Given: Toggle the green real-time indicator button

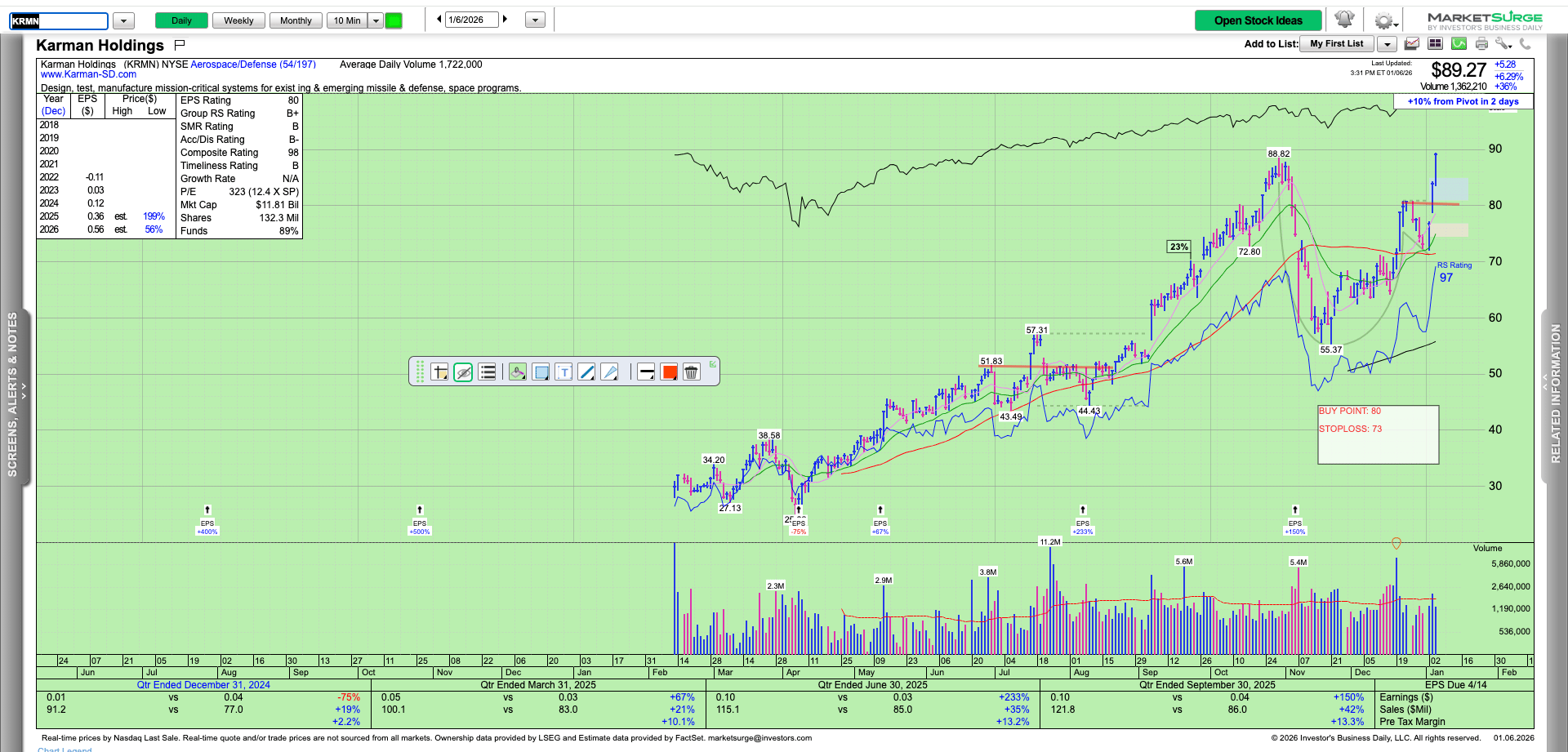Looking at the screenshot, I should (x=394, y=20).
